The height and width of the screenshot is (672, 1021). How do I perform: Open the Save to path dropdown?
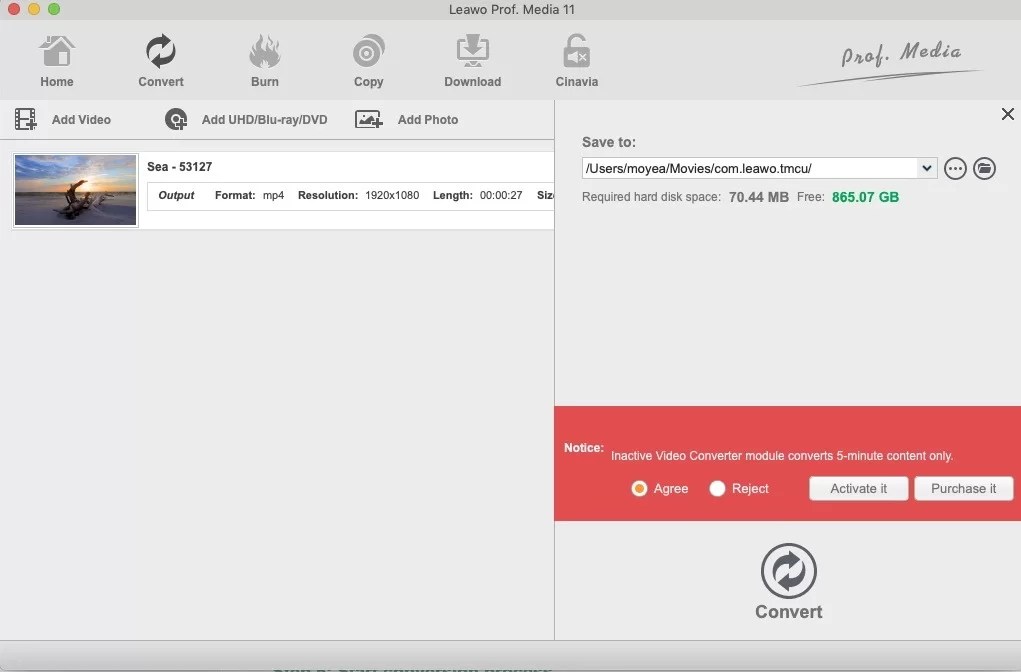(927, 168)
